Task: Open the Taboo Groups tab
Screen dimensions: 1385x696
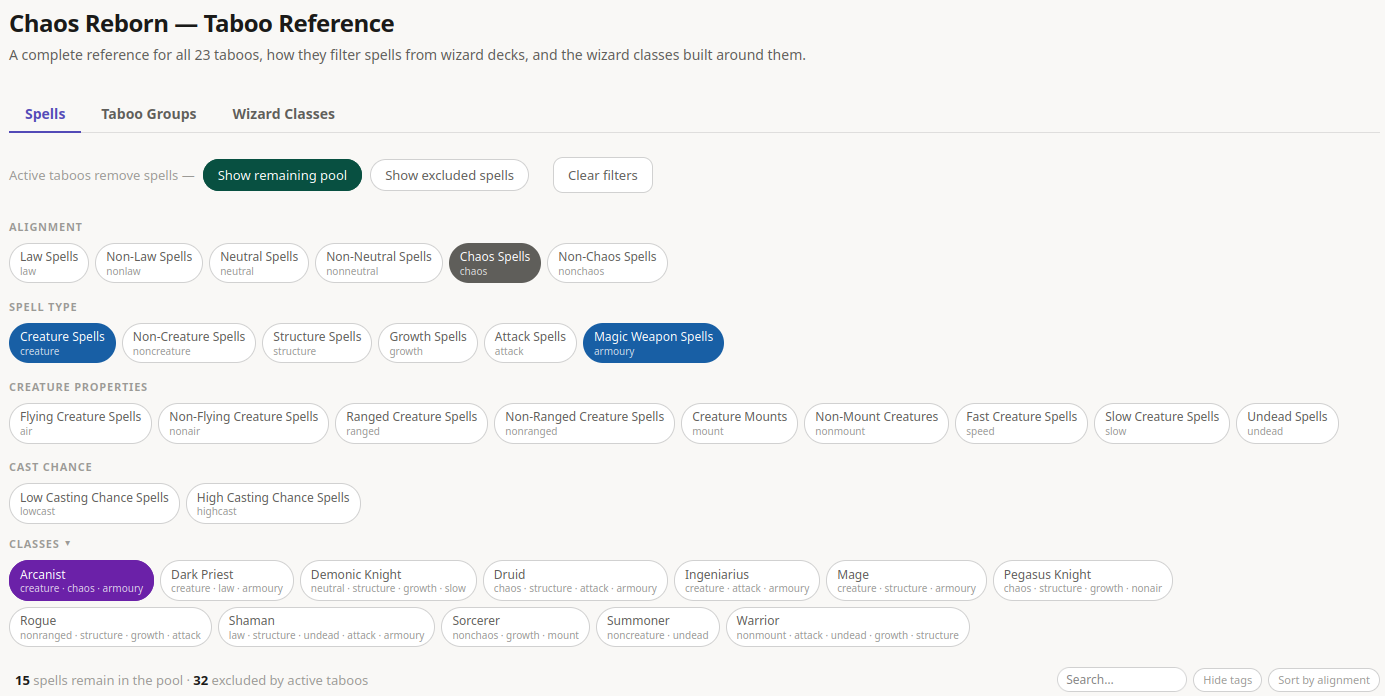Action: coord(149,114)
